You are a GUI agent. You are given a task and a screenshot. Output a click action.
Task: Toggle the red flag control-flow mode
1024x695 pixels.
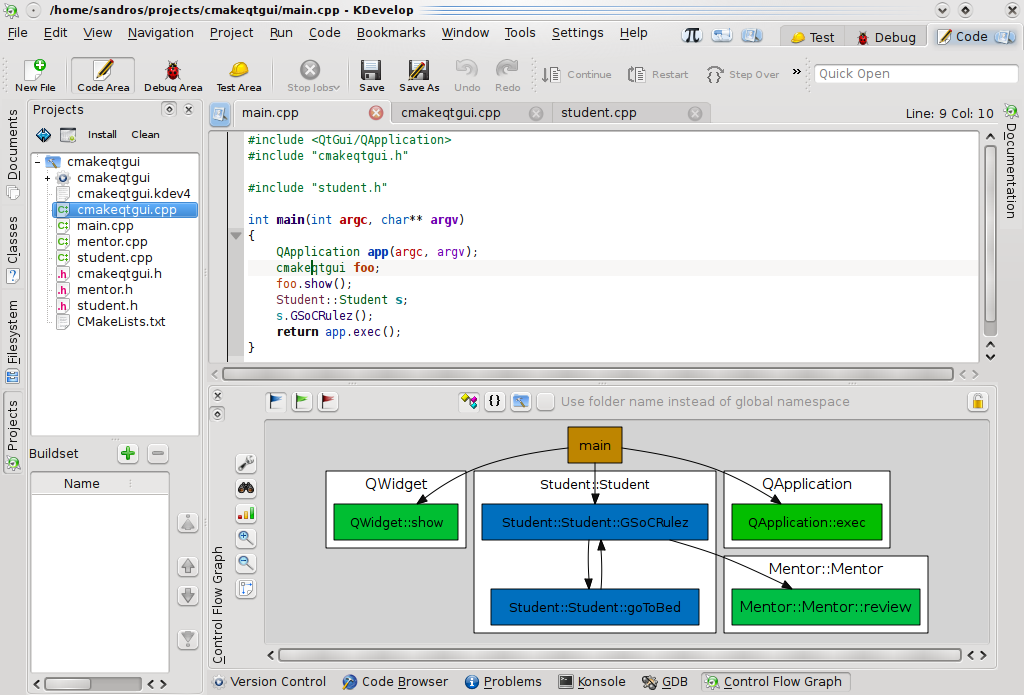327,400
